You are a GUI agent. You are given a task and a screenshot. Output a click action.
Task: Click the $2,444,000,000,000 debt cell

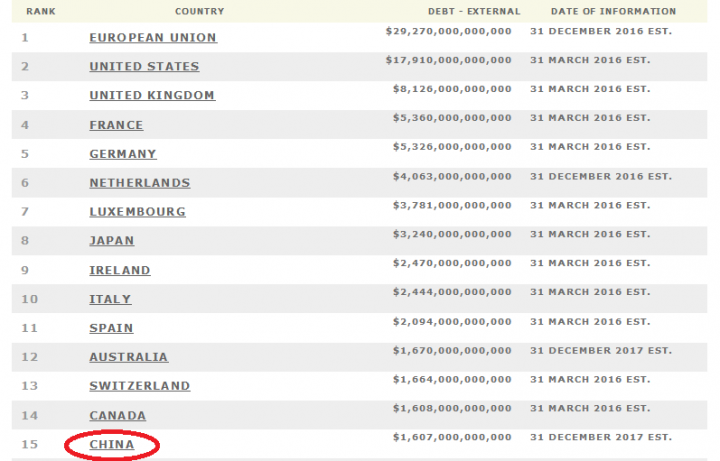pos(452,292)
